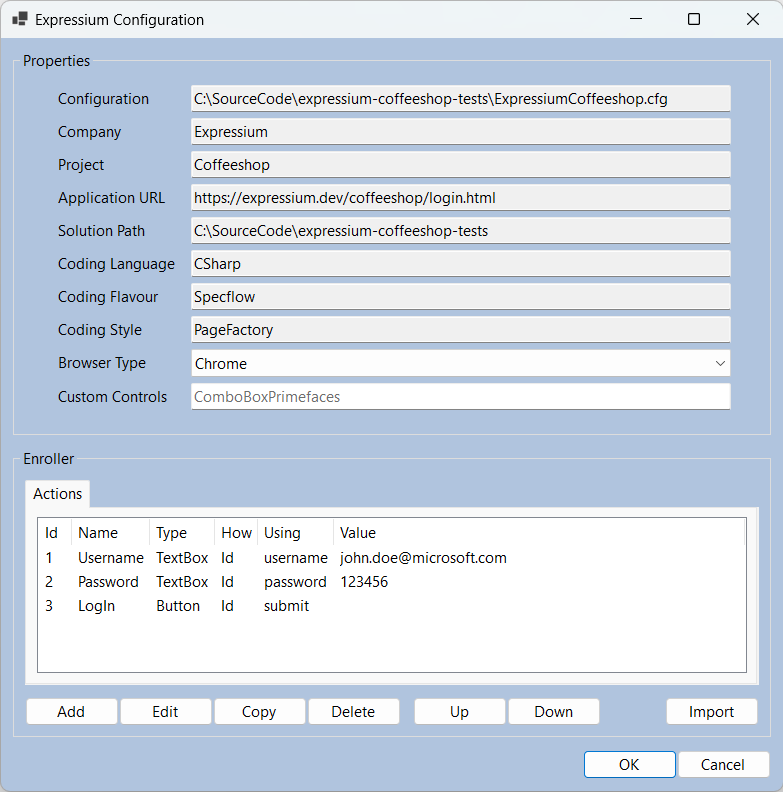Click the username cell in Using column
Image resolution: width=783 pixels, height=792 pixels.
[x=296, y=558]
